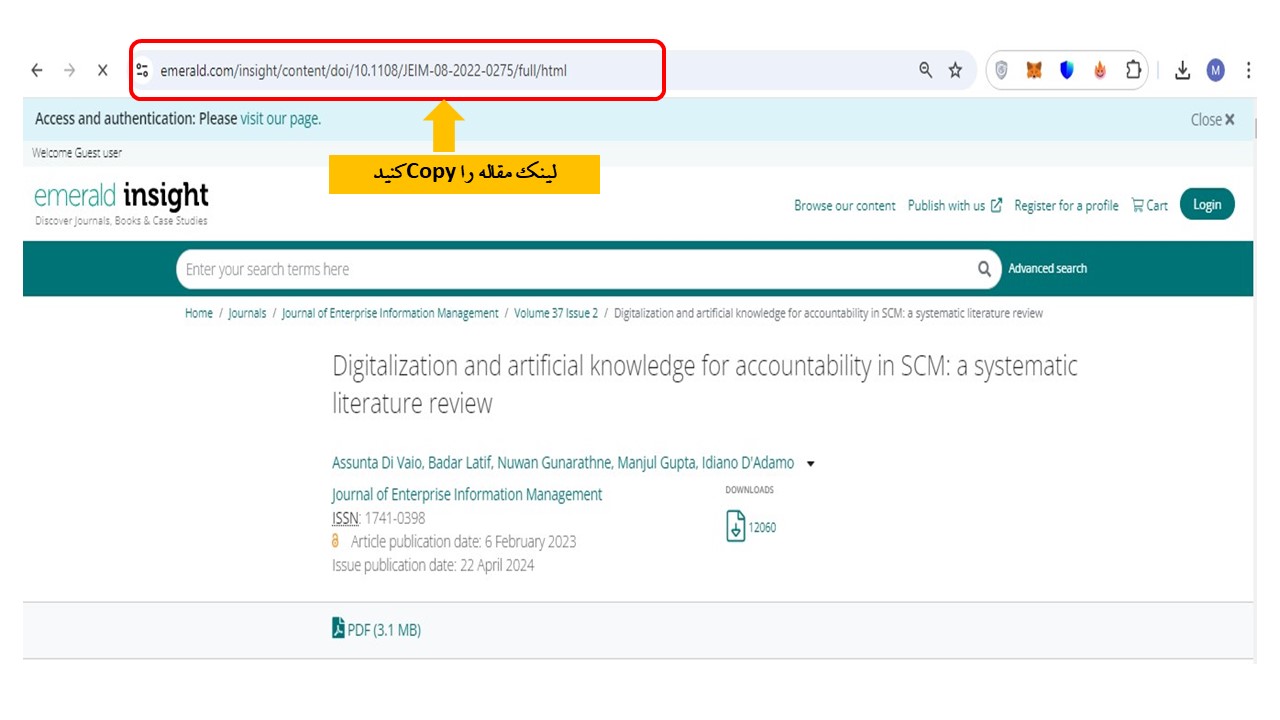Screen dimensions: 1280x720
Task: Open author Nuwan Gunarathne
Action: 555,463
